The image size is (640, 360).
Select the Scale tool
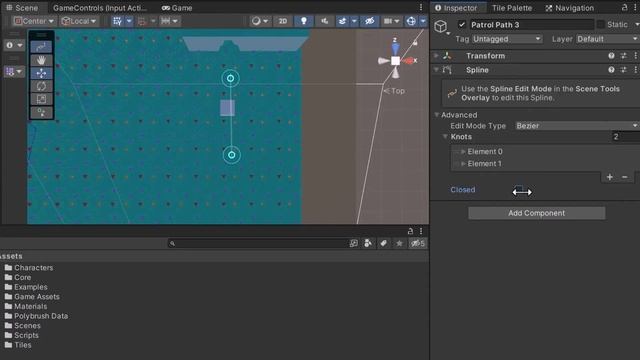point(41,99)
